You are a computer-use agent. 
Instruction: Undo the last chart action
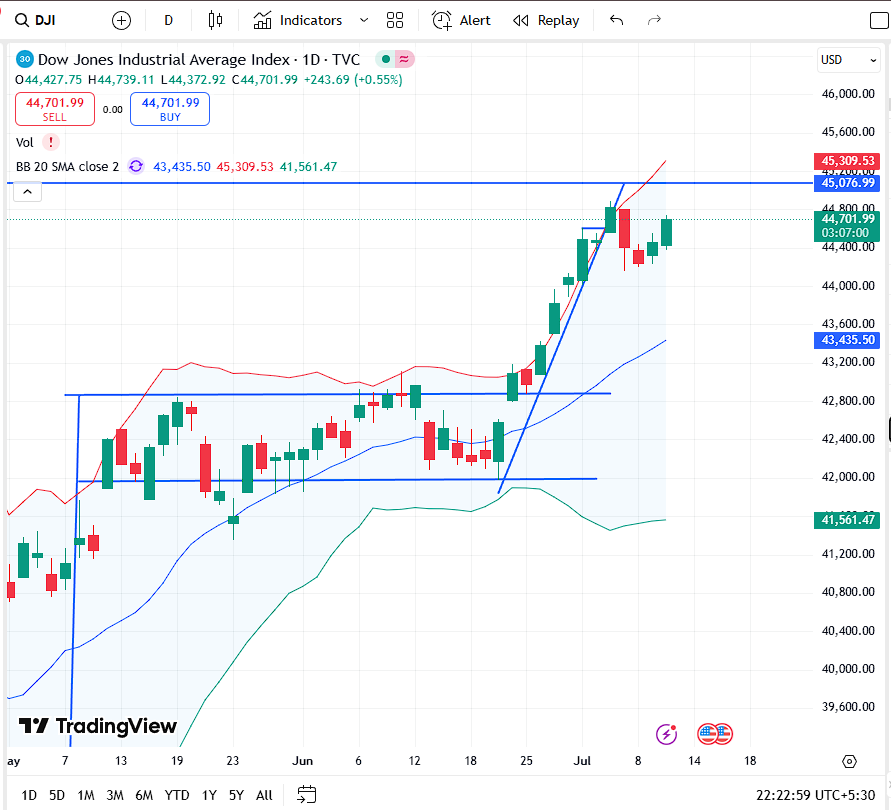pos(617,20)
